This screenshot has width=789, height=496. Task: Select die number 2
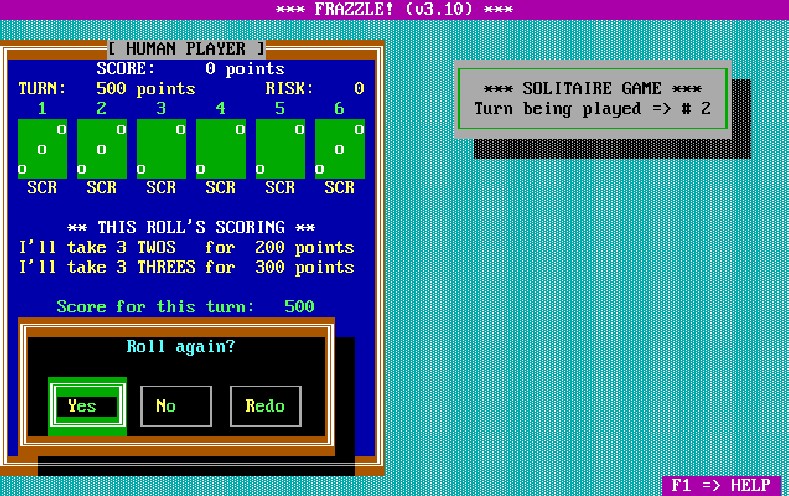pos(102,149)
